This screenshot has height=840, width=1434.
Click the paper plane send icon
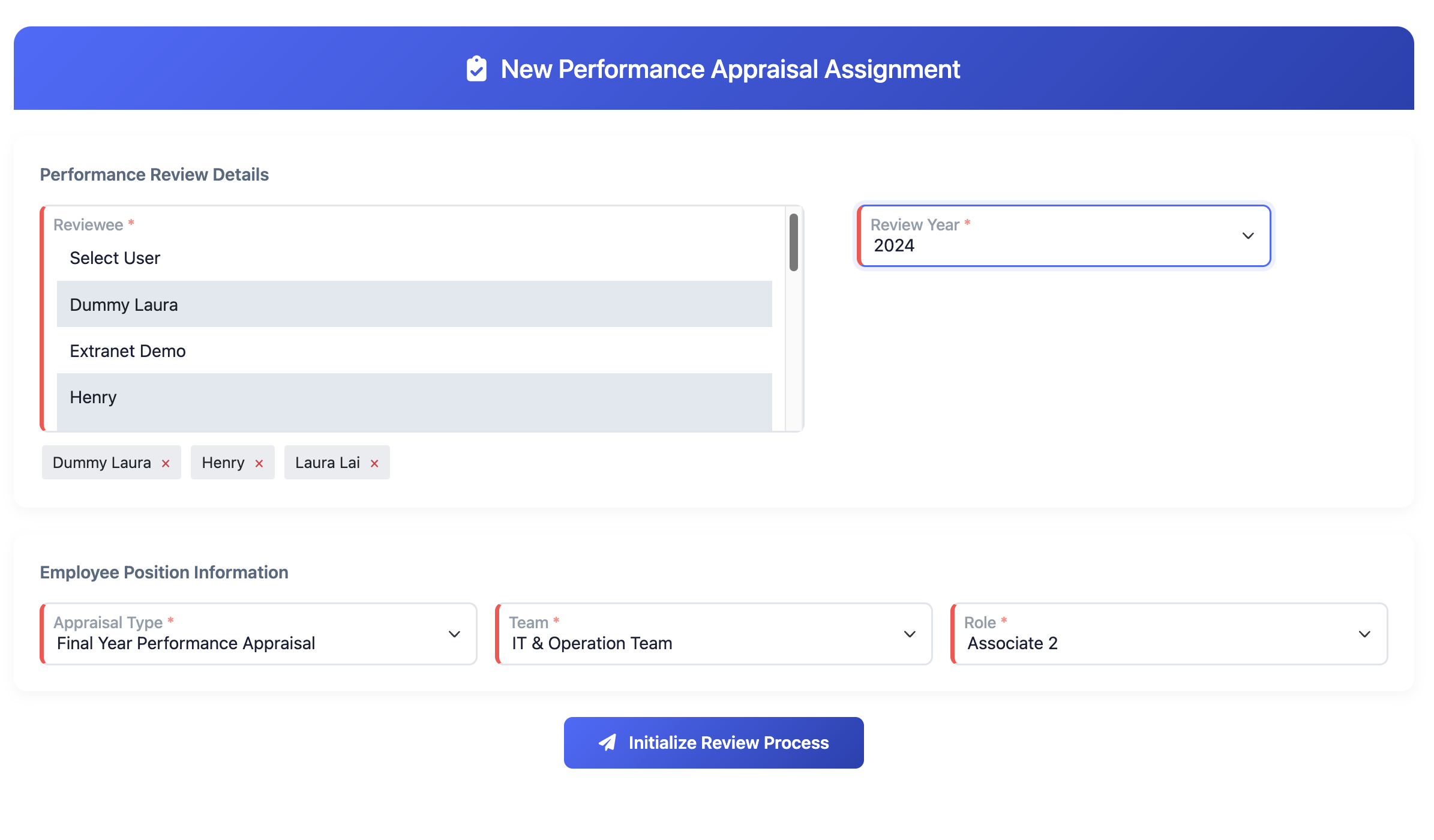point(607,743)
